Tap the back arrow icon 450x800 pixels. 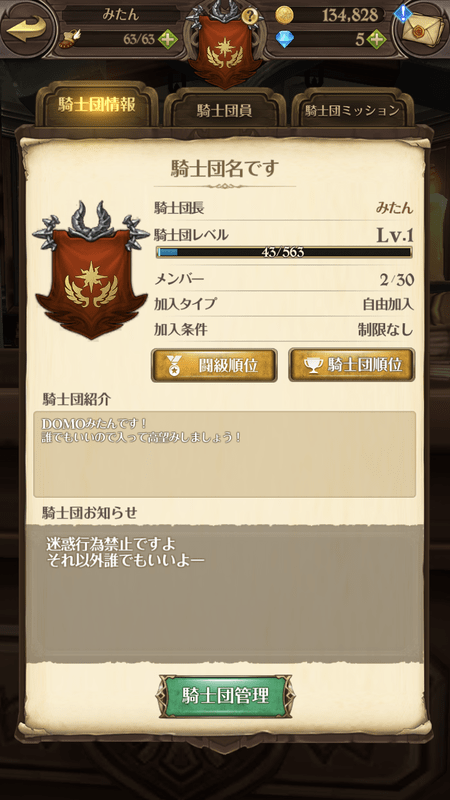click(x=27, y=29)
